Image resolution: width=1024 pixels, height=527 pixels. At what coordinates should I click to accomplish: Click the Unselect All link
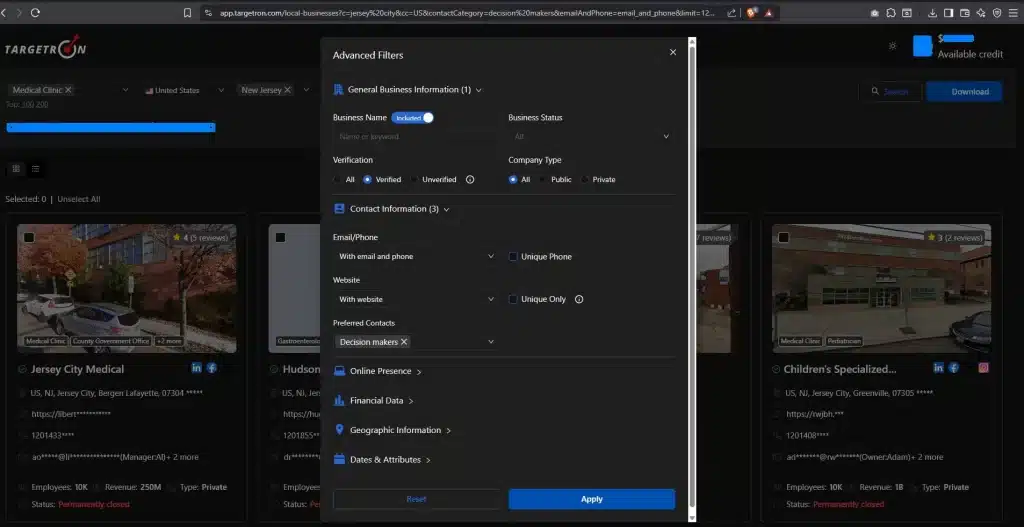point(79,199)
